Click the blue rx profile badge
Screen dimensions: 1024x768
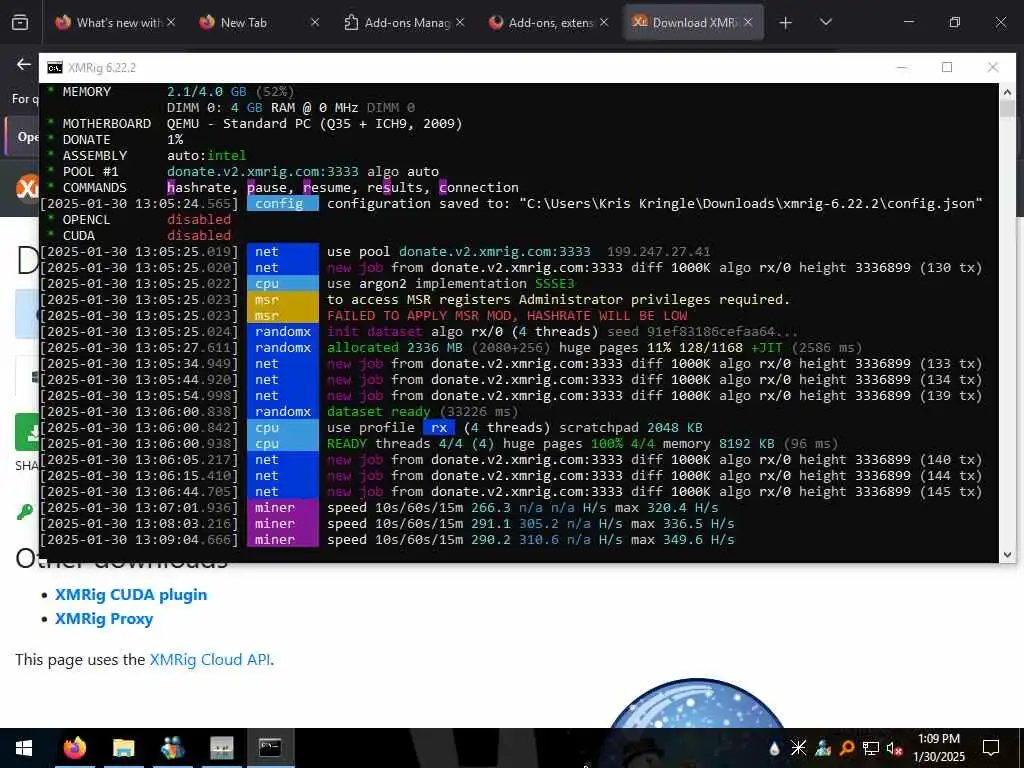click(x=439, y=428)
